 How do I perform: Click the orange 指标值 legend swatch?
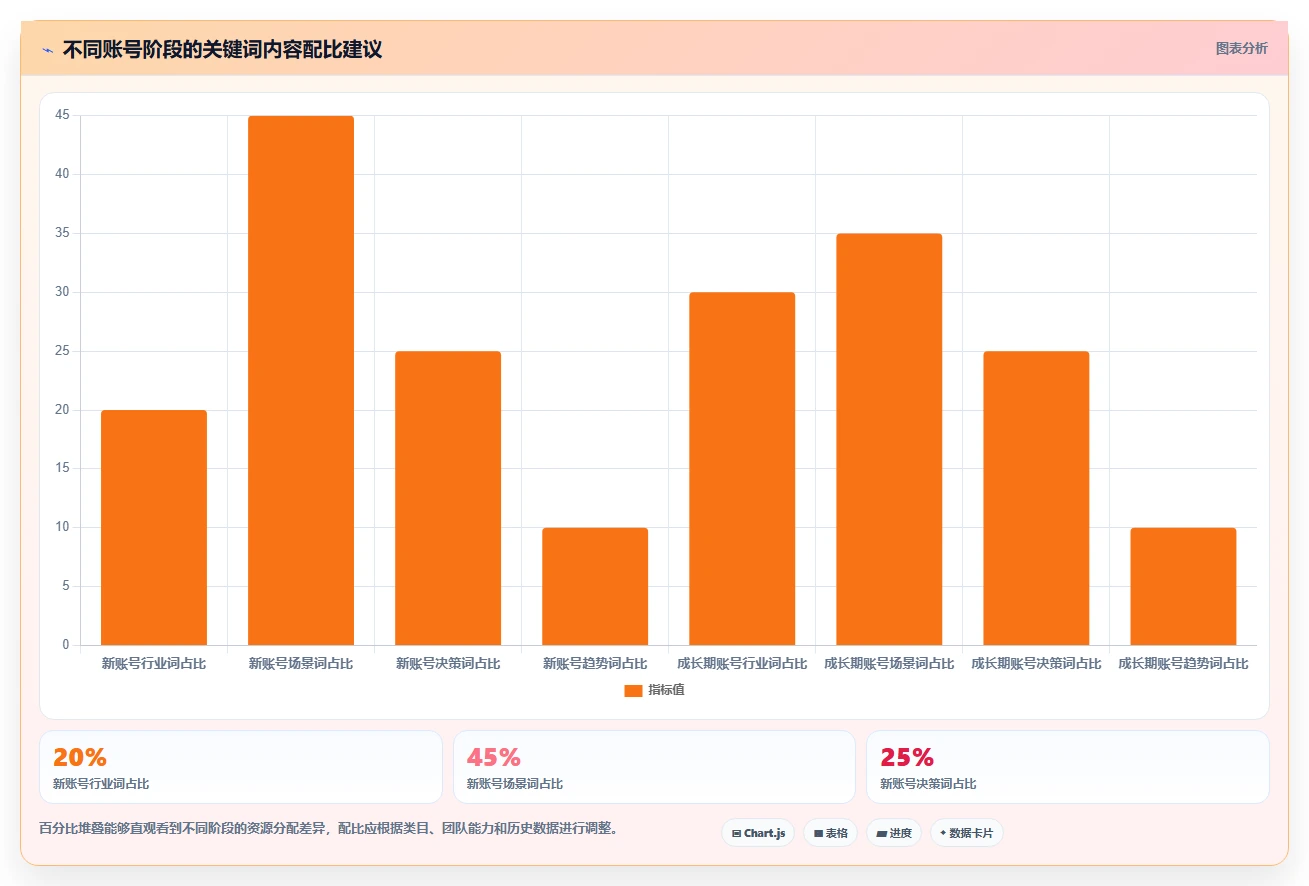633,691
